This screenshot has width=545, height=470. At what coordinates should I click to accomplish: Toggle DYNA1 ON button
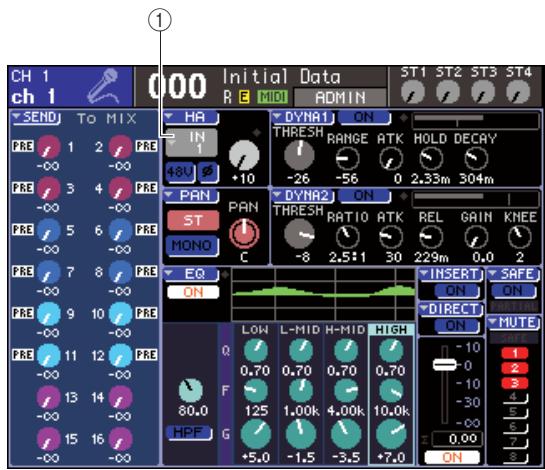(364, 118)
